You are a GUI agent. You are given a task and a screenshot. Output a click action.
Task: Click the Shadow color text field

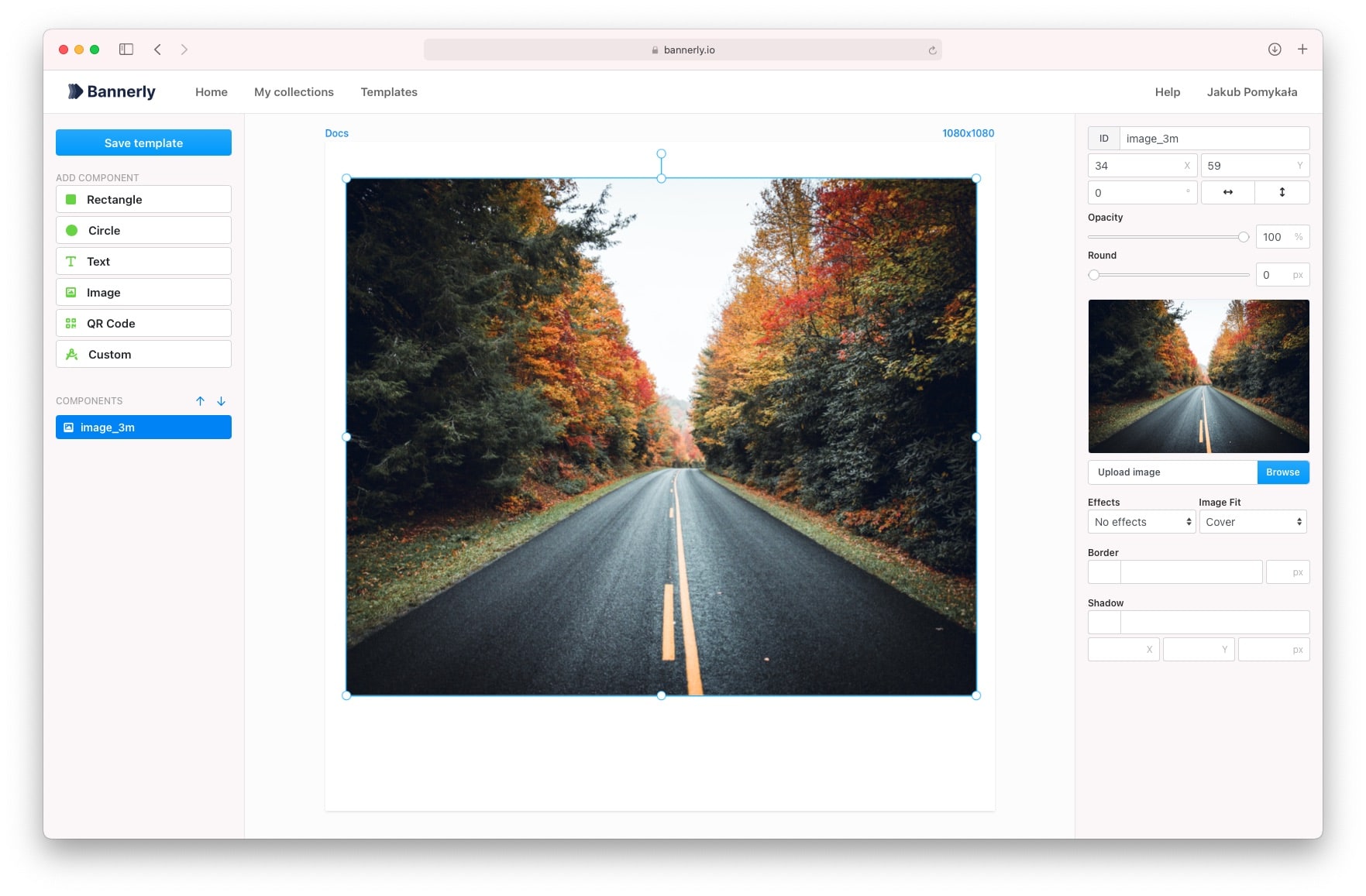(x=1215, y=623)
